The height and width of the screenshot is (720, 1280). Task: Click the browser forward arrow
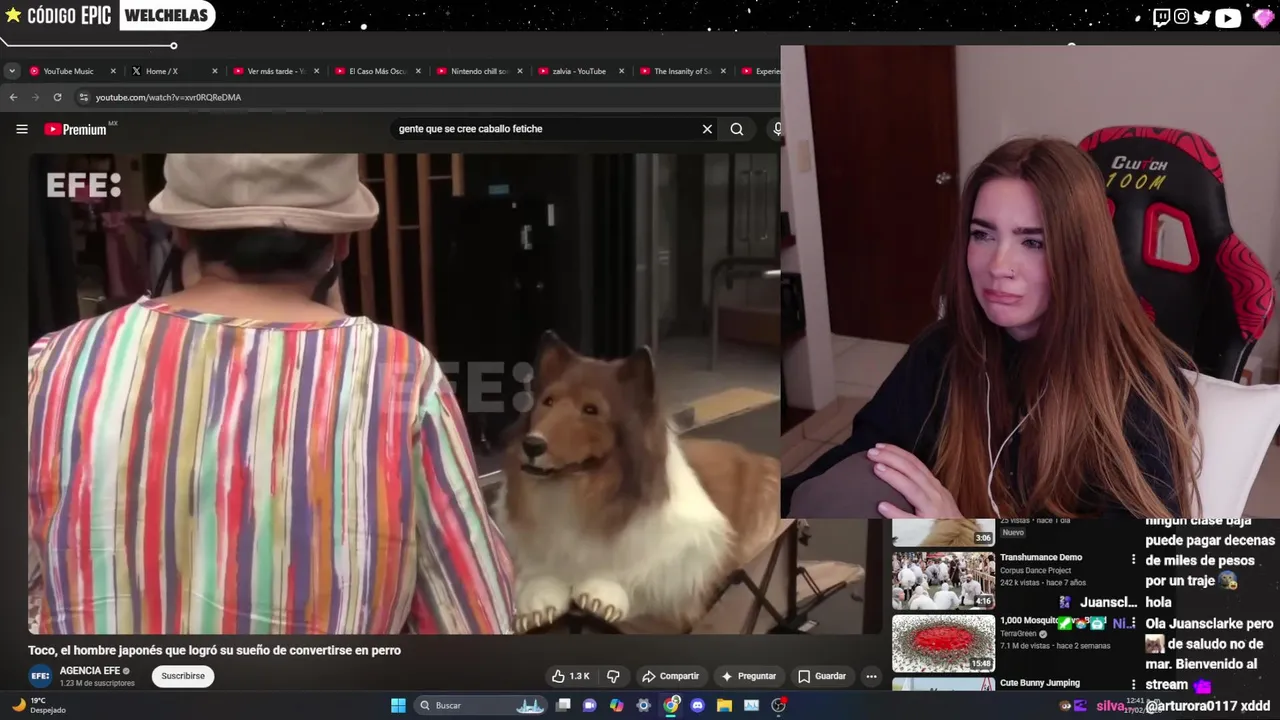(x=35, y=97)
